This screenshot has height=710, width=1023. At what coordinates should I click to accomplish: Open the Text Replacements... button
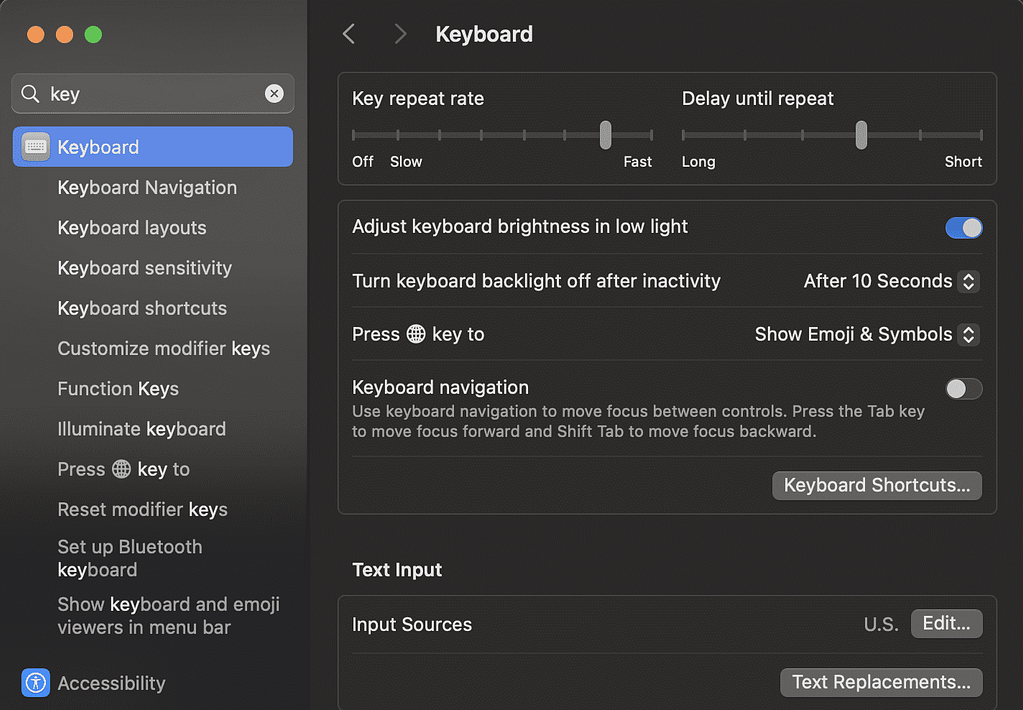click(x=880, y=682)
